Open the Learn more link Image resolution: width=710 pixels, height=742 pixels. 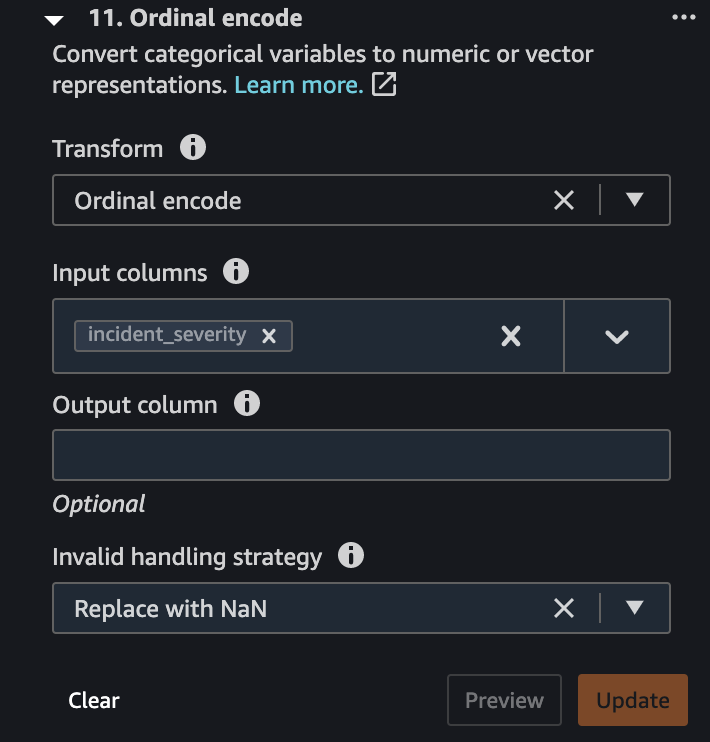click(299, 85)
